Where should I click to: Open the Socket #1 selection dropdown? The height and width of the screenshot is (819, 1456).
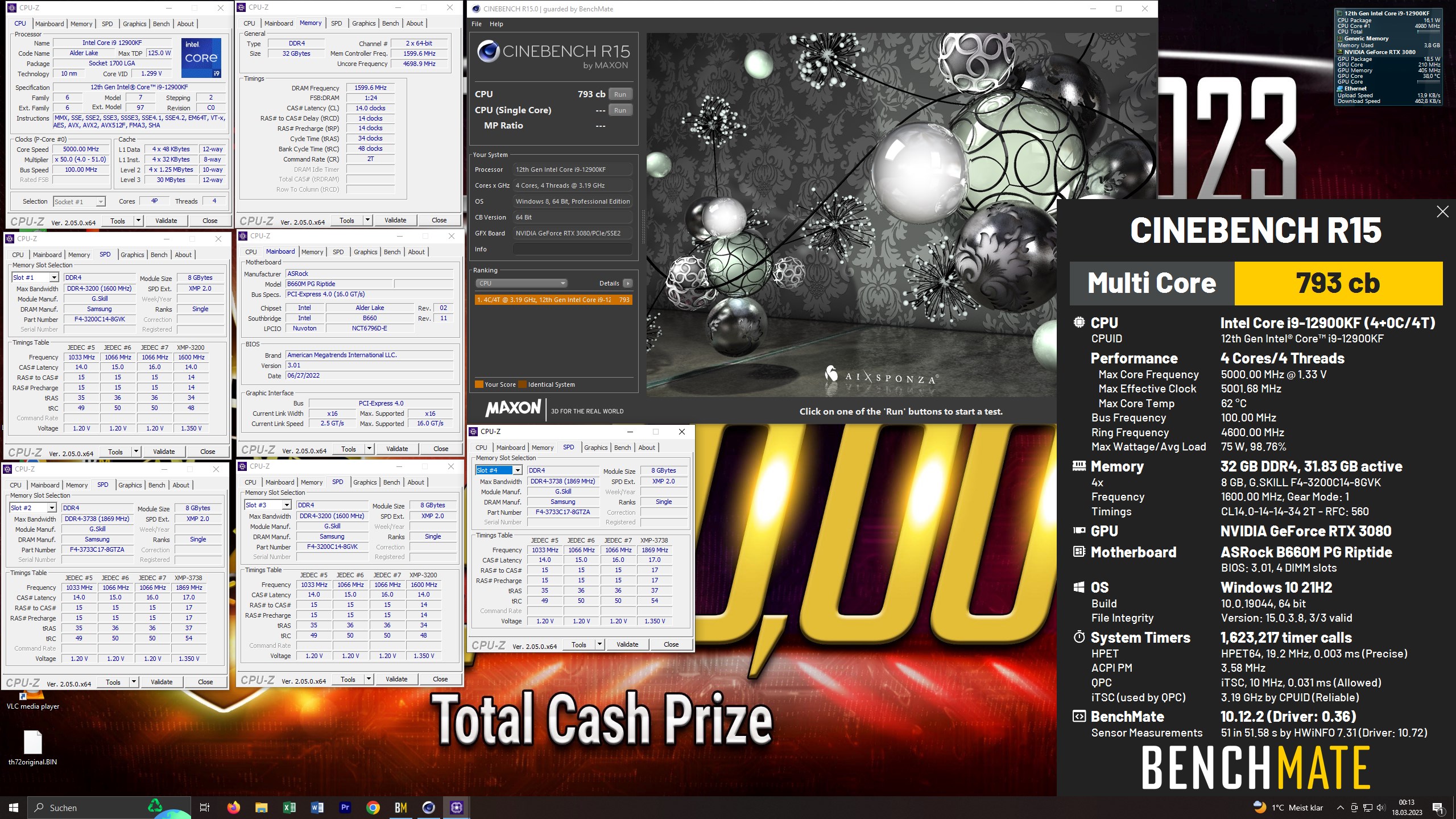click(79, 201)
